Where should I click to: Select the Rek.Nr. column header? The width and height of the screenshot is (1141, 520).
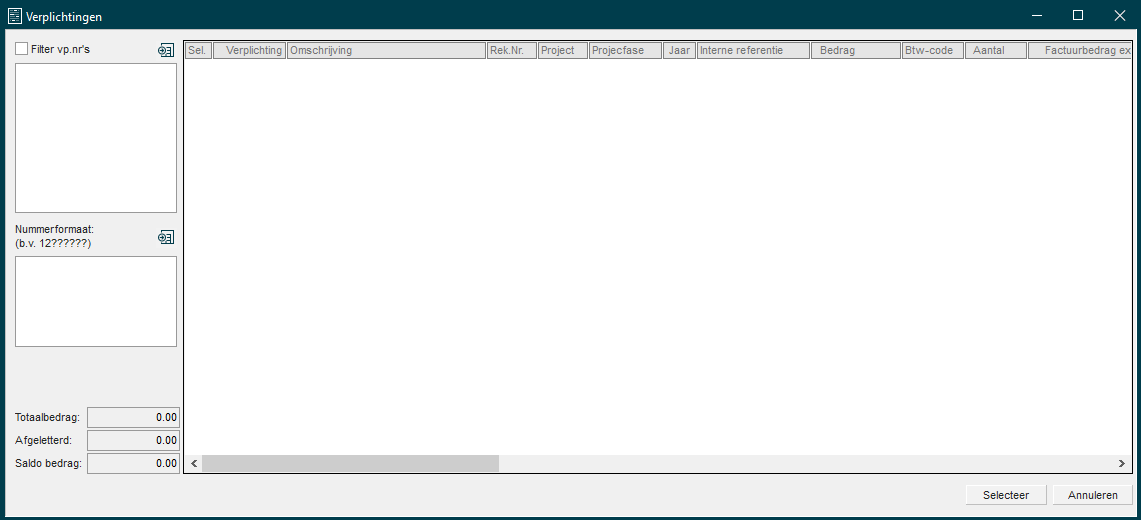pos(511,51)
